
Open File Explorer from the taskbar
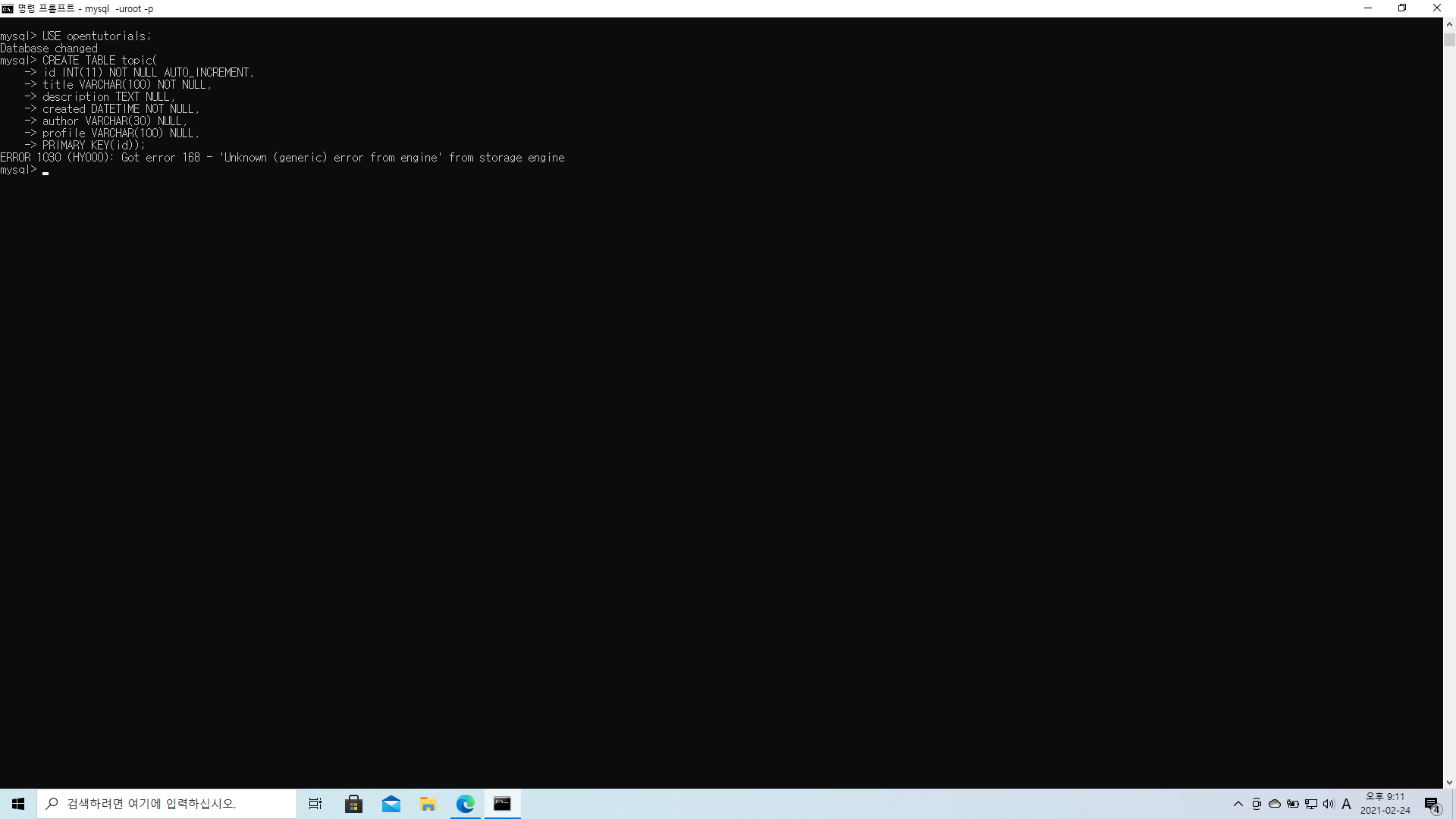[428, 804]
